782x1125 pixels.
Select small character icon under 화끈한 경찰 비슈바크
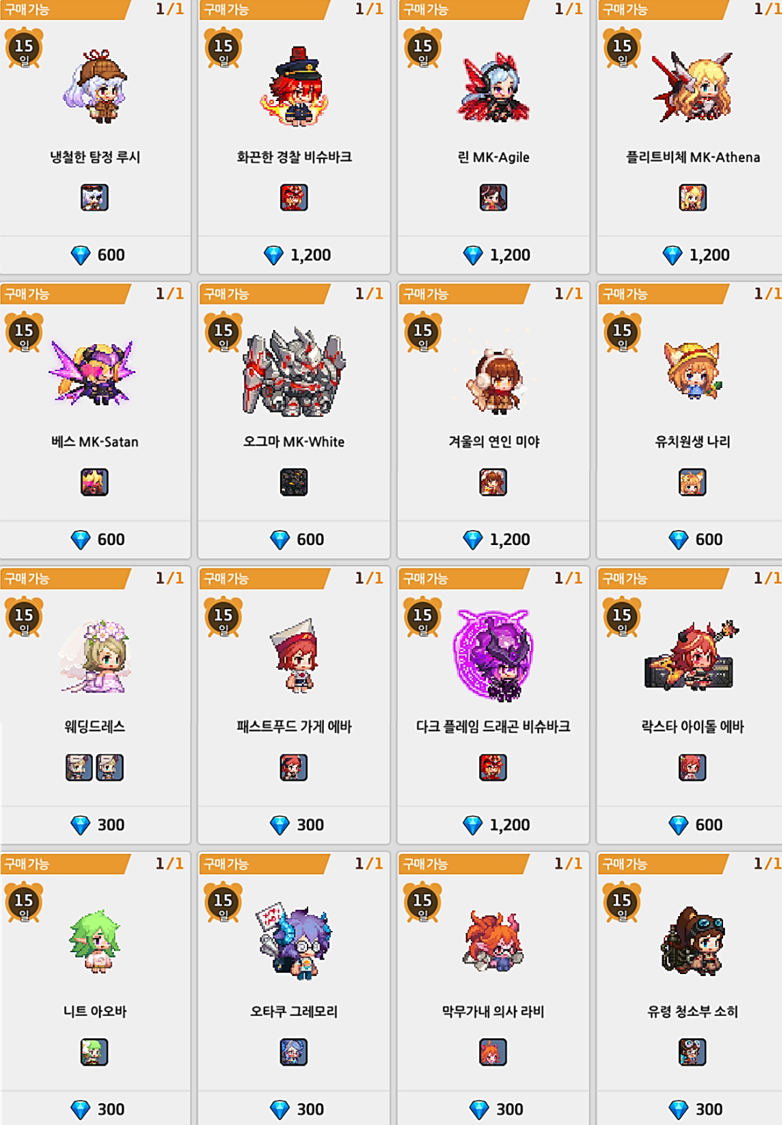293,197
